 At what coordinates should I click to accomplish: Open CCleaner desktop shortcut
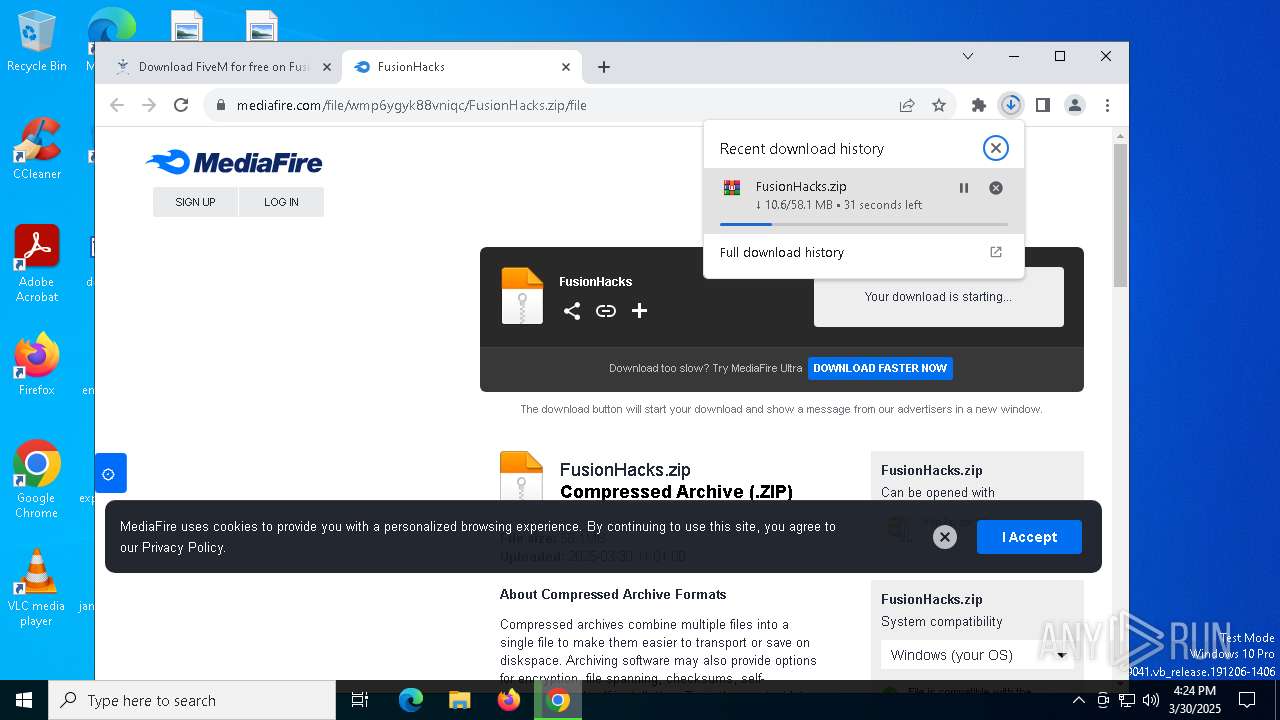[37, 149]
